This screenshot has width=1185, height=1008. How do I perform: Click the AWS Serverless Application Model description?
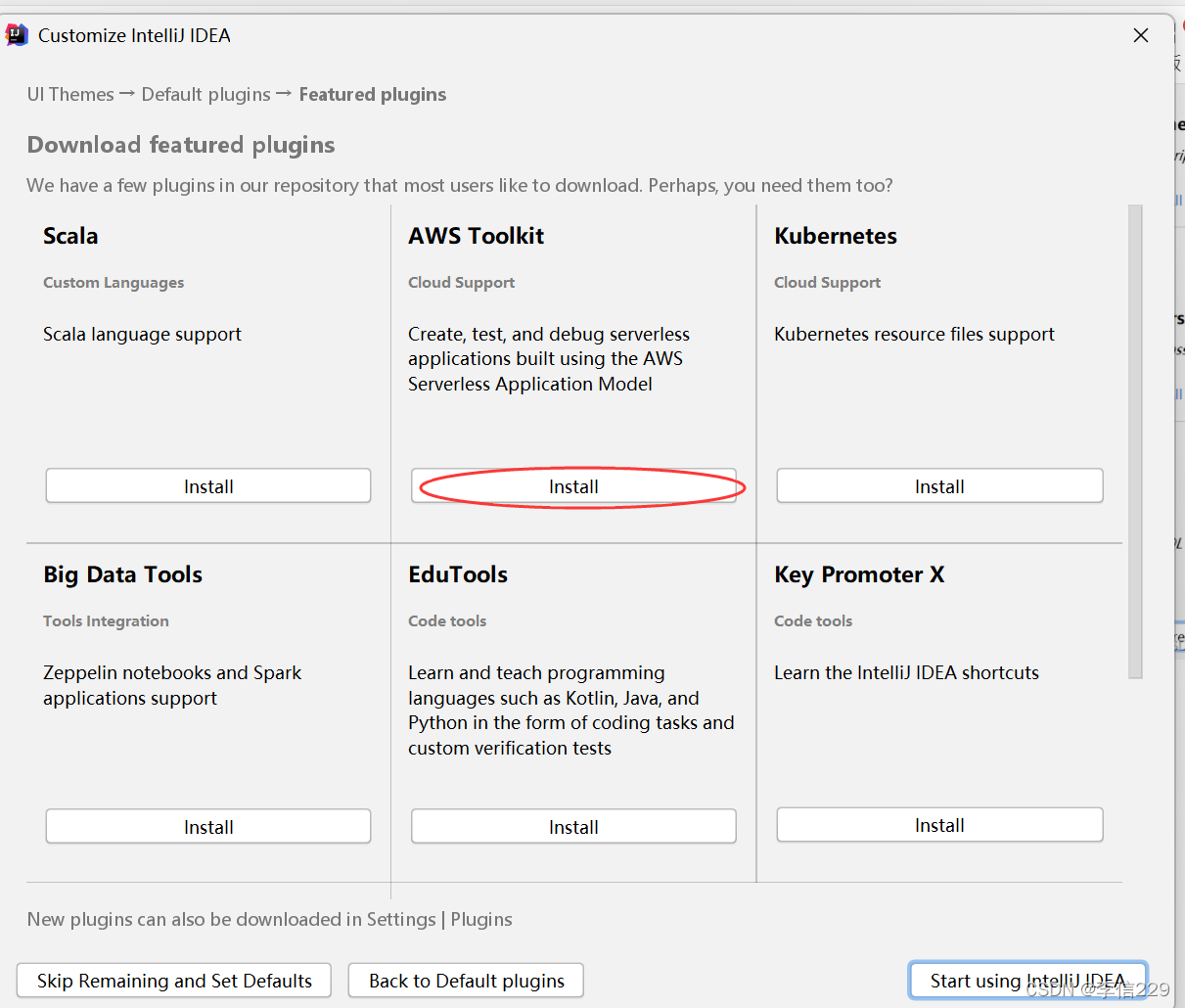tap(549, 359)
